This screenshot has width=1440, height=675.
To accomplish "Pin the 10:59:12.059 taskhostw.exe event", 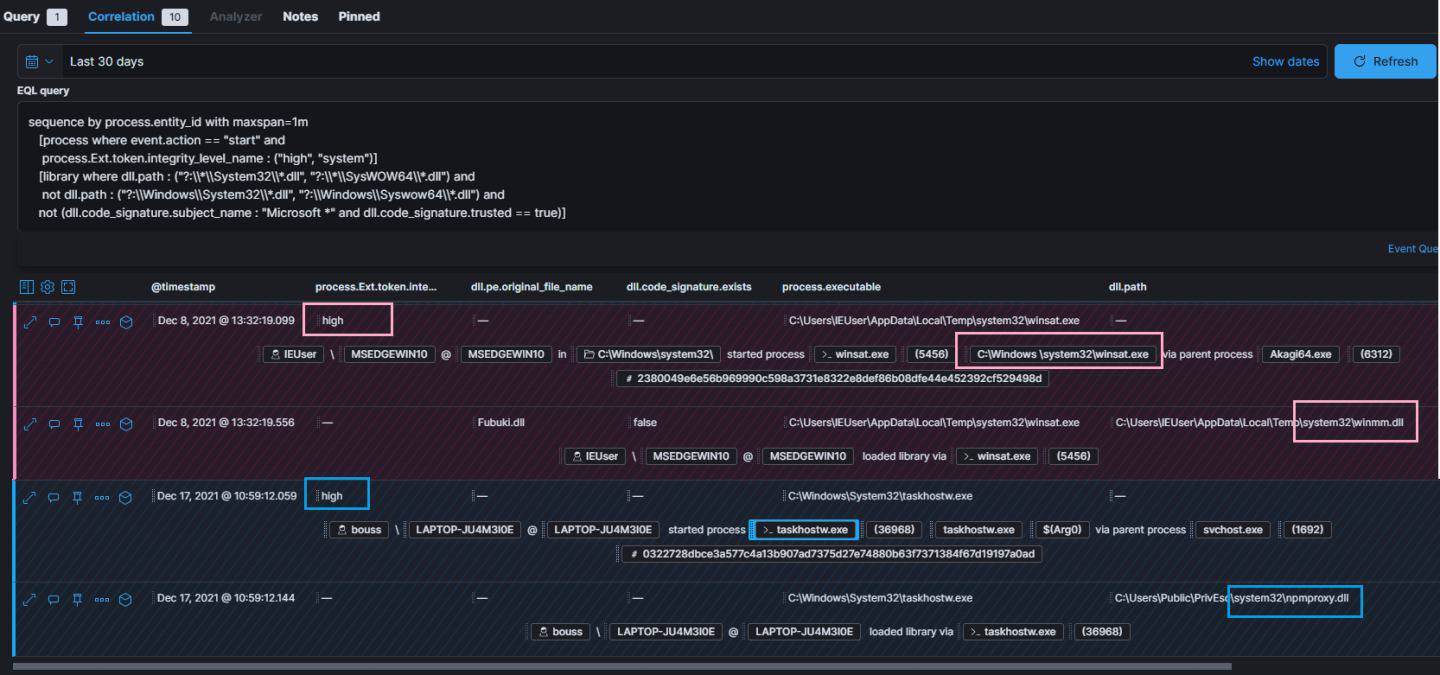I will [x=77, y=496].
